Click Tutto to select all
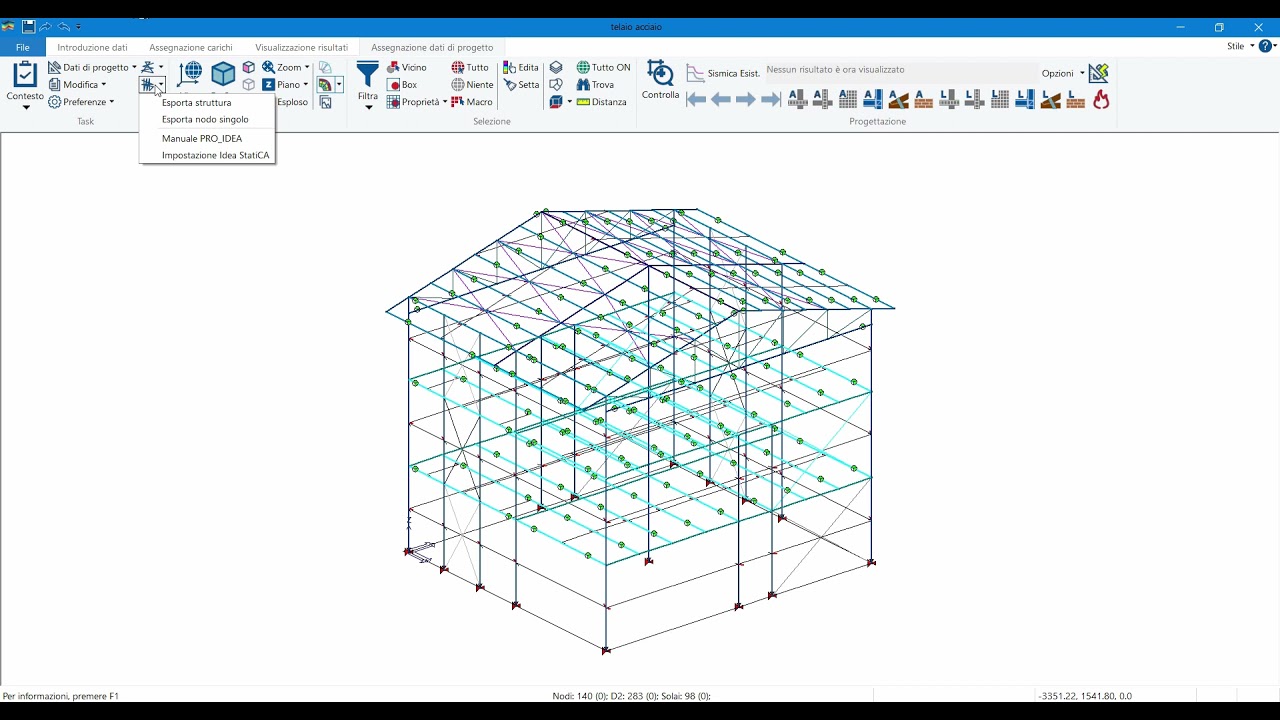The width and height of the screenshot is (1280, 720). click(470, 67)
